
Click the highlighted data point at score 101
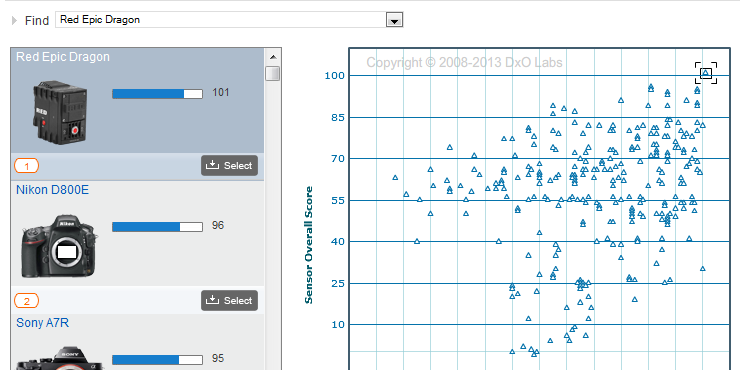[x=706, y=73]
